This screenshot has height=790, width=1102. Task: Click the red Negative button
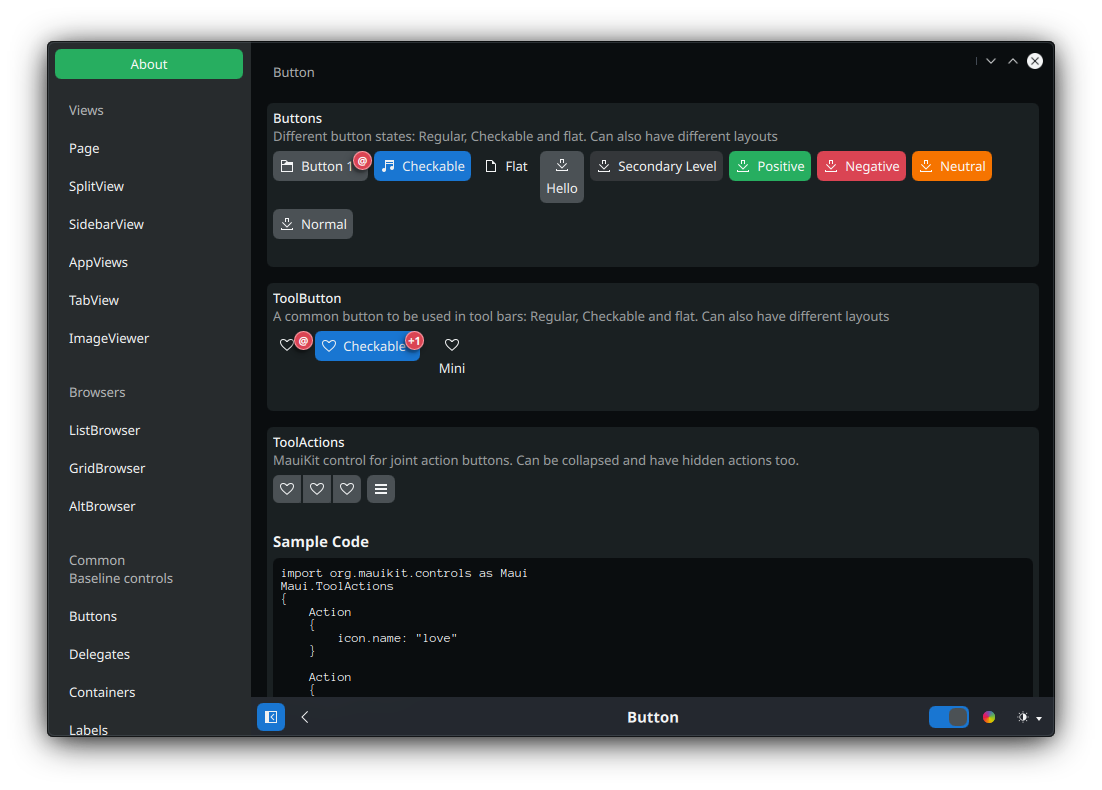862,167
